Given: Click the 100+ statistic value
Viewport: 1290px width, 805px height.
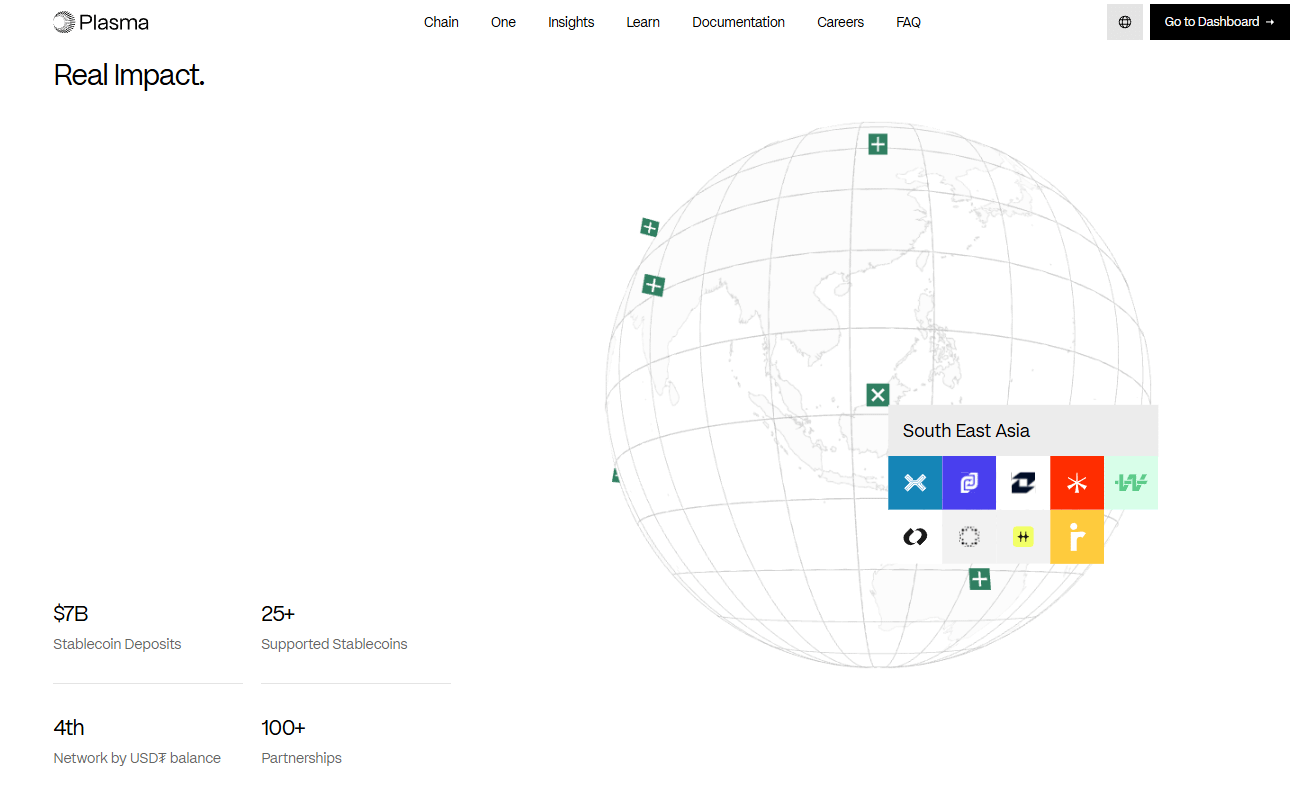Looking at the screenshot, I should [x=283, y=727].
